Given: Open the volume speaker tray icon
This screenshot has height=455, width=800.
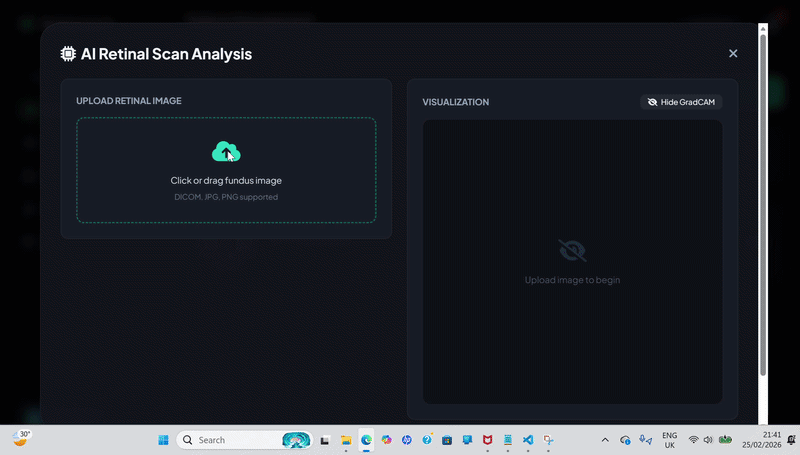Looking at the screenshot, I should 708,440.
